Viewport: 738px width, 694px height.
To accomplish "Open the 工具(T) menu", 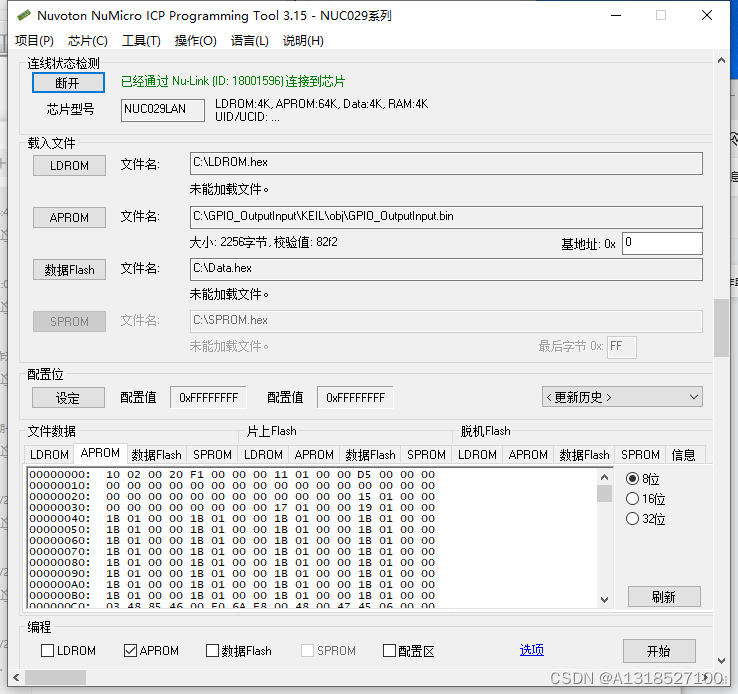I will click(141, 41).
